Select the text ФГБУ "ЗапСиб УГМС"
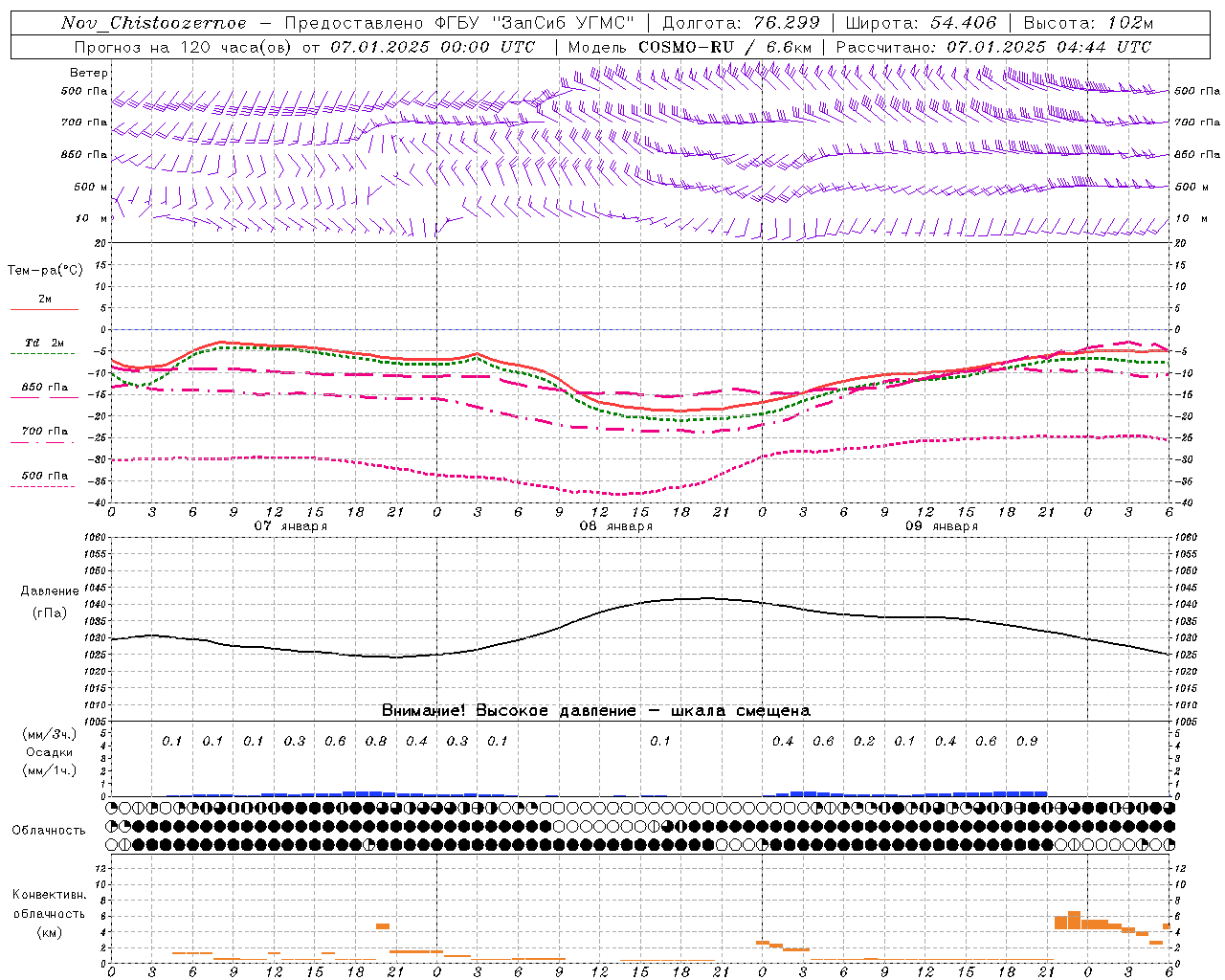1225x980 pixels. click(x=535, y=23)
